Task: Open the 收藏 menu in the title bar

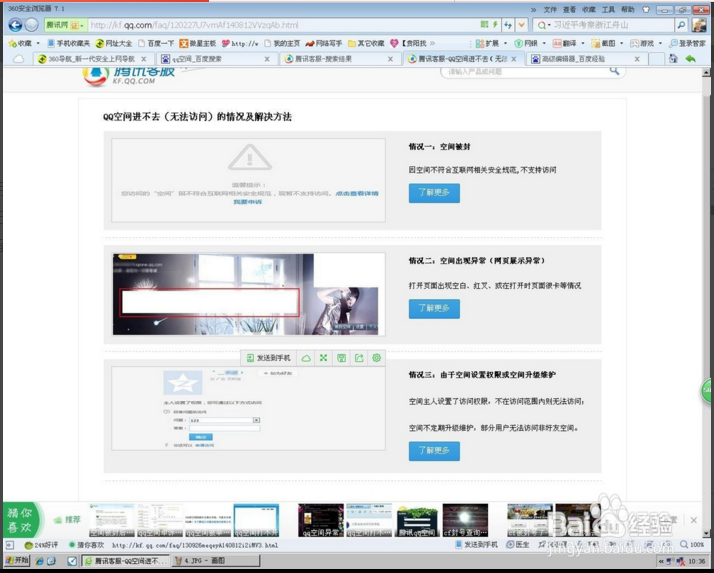Action: tap(589, 9)
